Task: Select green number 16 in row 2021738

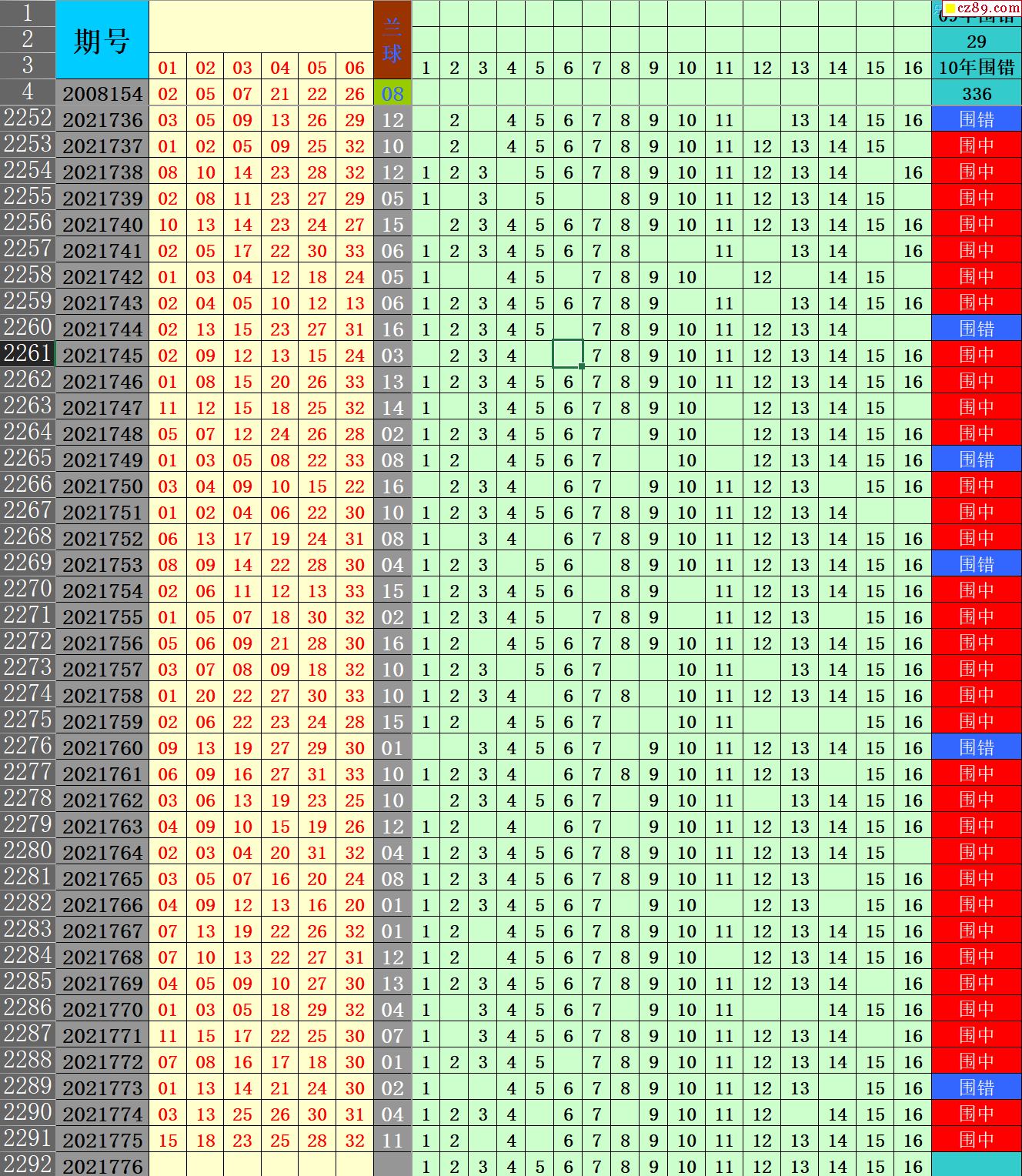Action: click(x=913, y=172)
